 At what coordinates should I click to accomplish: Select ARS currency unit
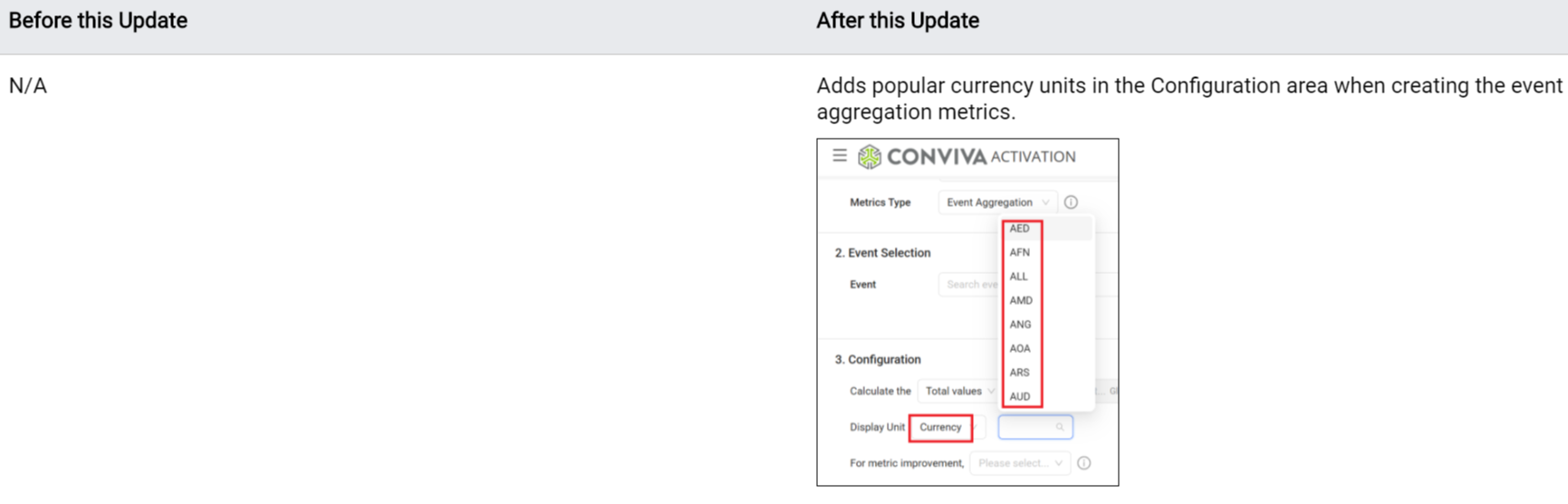click(x=1020, y=373)
